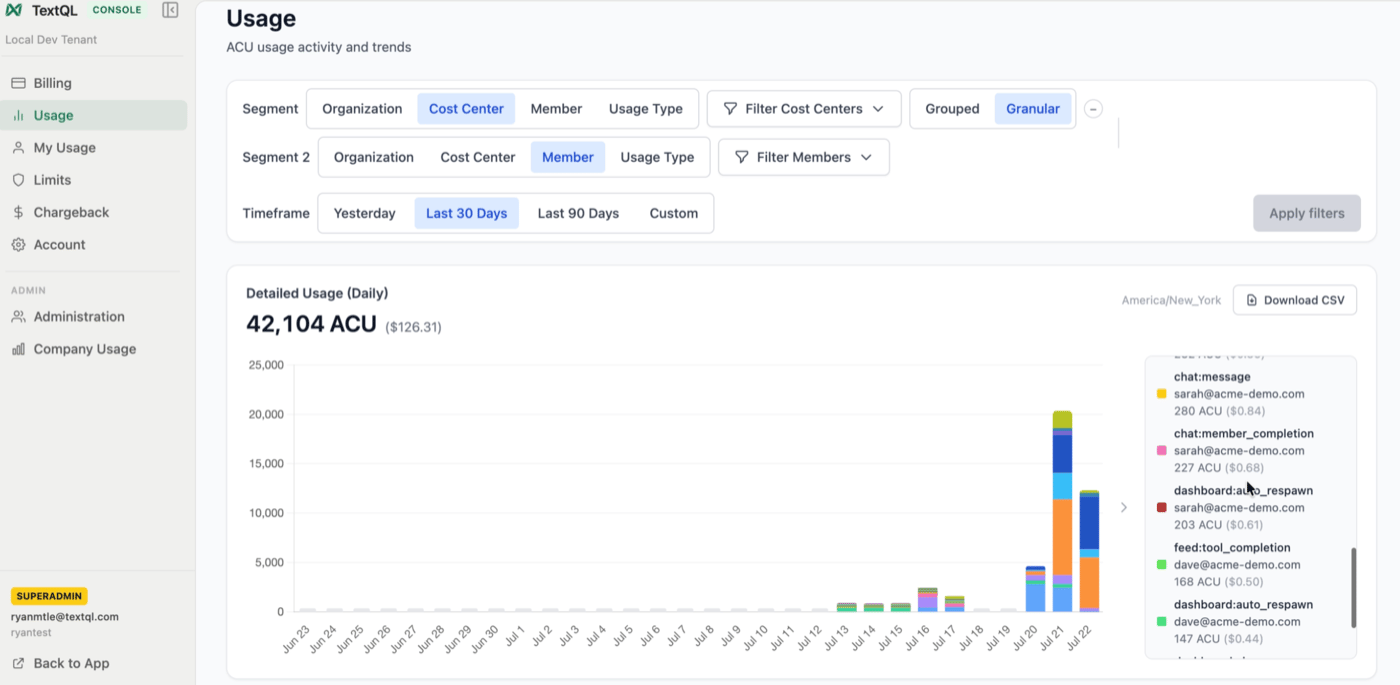Viewport: 1400px width, 685px height.
Task: Click the CONSOLE label beside the logo
Action: point(116,10)
